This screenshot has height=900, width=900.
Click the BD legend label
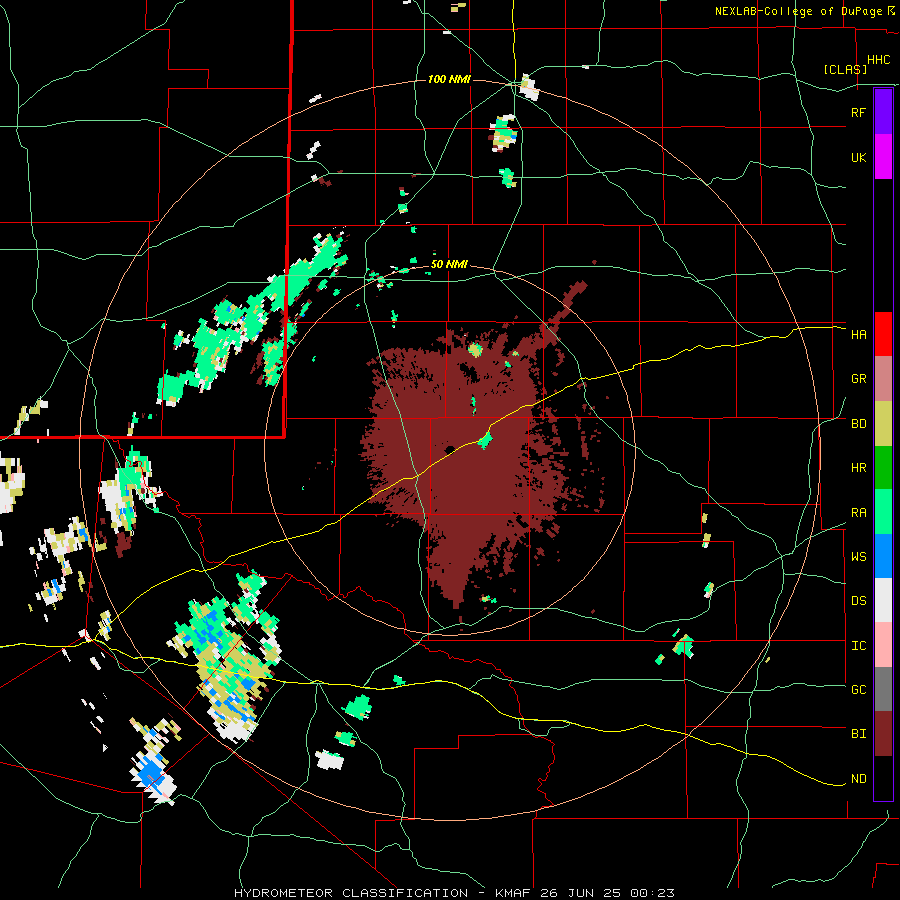coord(858,424)
